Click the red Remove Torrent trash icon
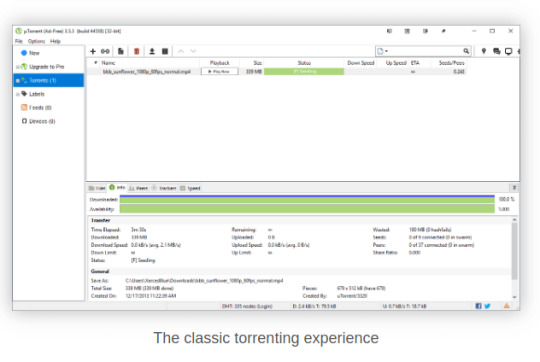The height and width of the screenshot is (362, 540). pos(136,51)
